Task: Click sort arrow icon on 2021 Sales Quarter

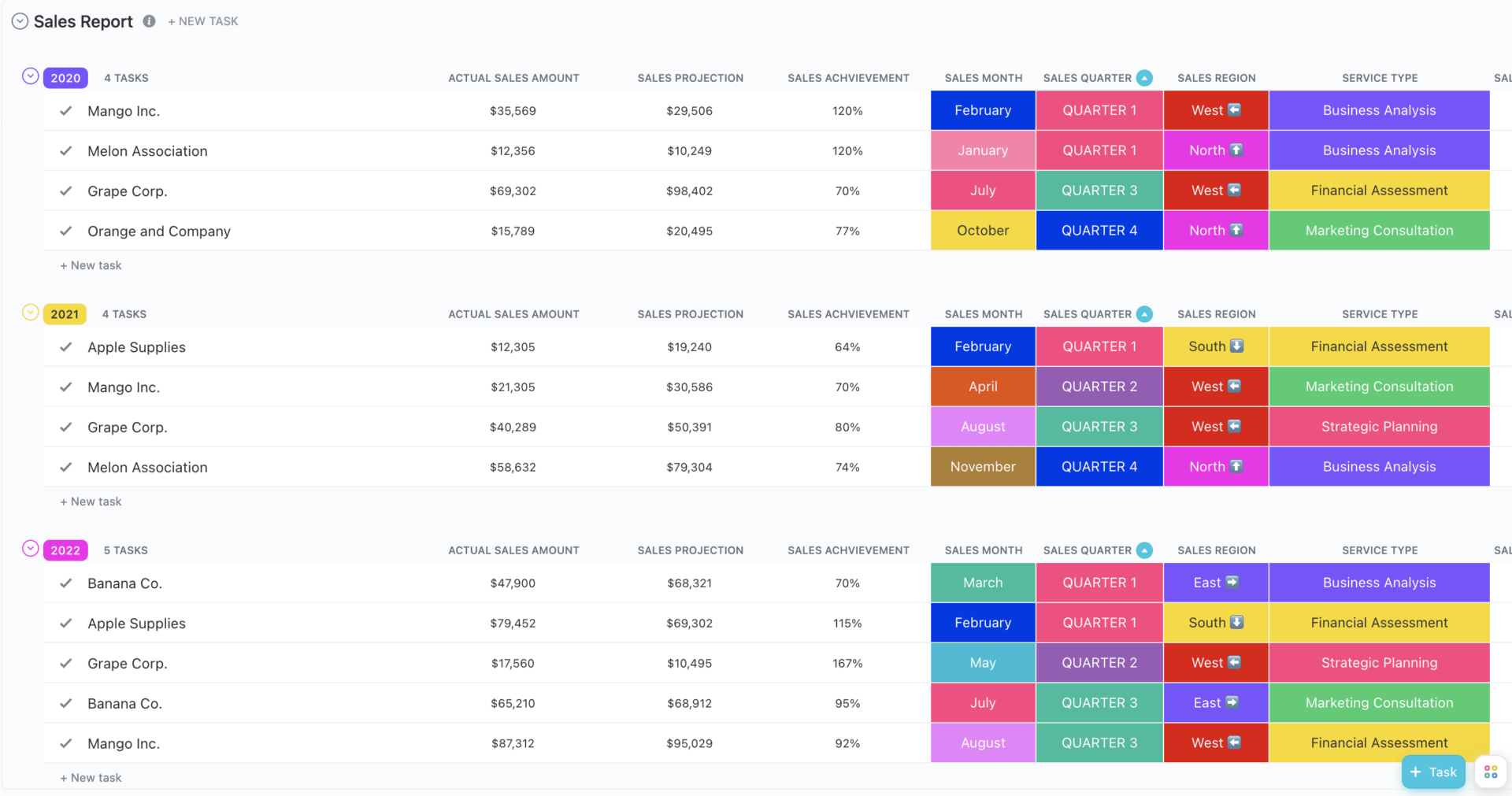Action: (x=1145, y=314)
